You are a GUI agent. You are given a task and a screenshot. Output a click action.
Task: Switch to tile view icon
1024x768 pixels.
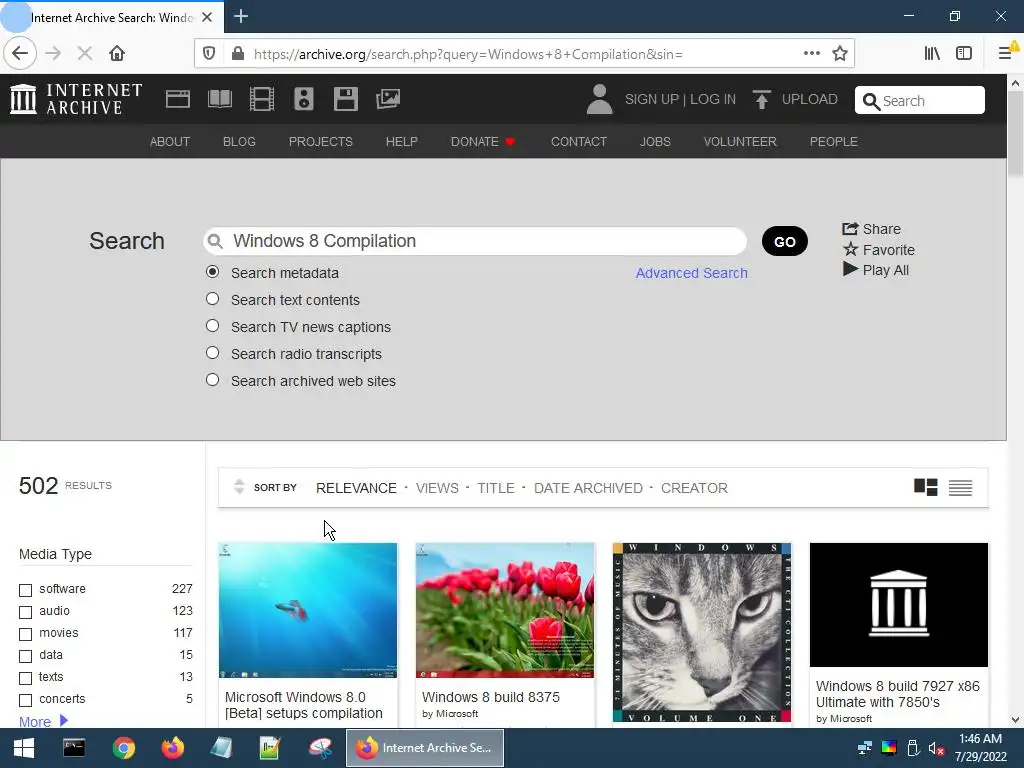[925, 487]
